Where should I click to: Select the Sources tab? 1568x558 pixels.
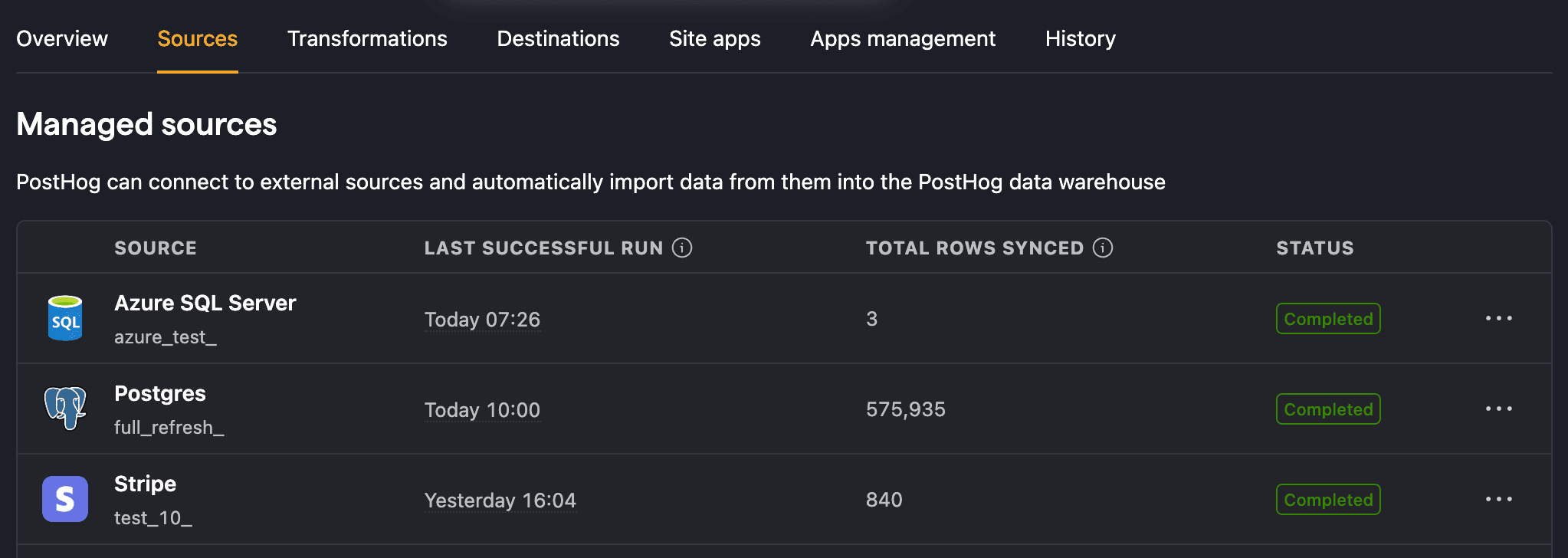[x=198, y=38]
